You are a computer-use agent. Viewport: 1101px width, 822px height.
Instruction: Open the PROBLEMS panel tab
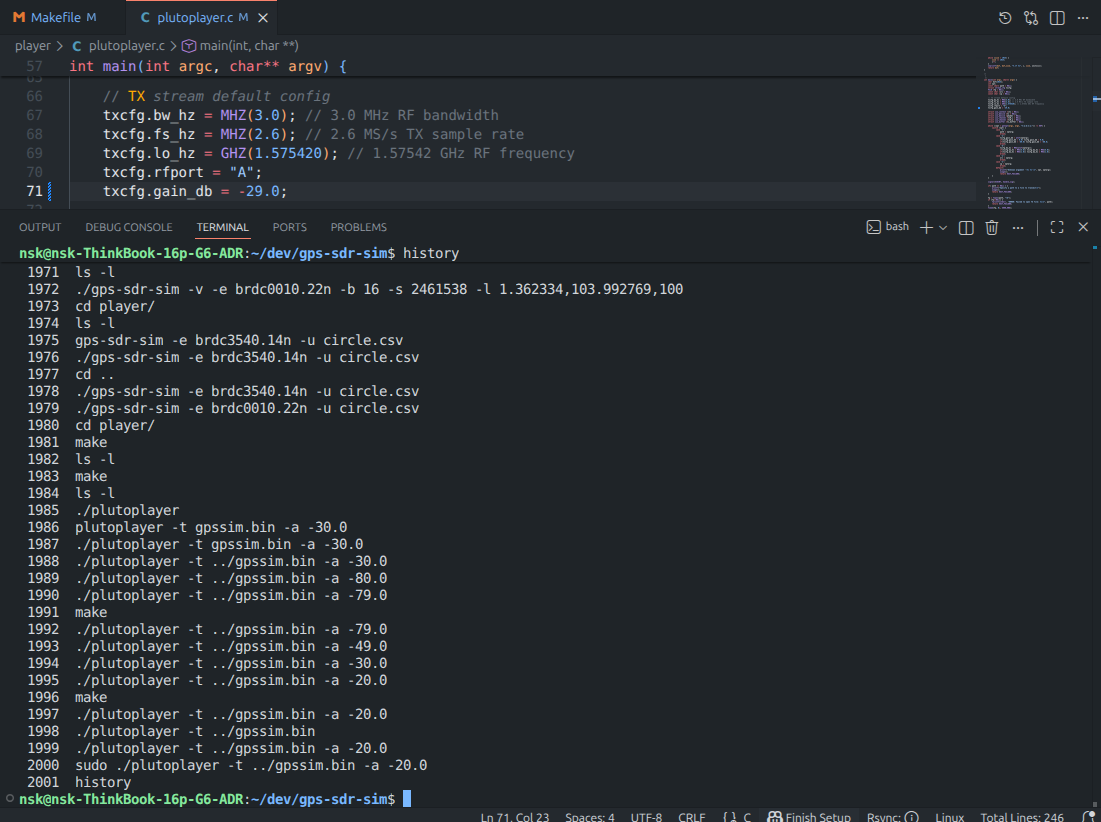click(358, 227)
